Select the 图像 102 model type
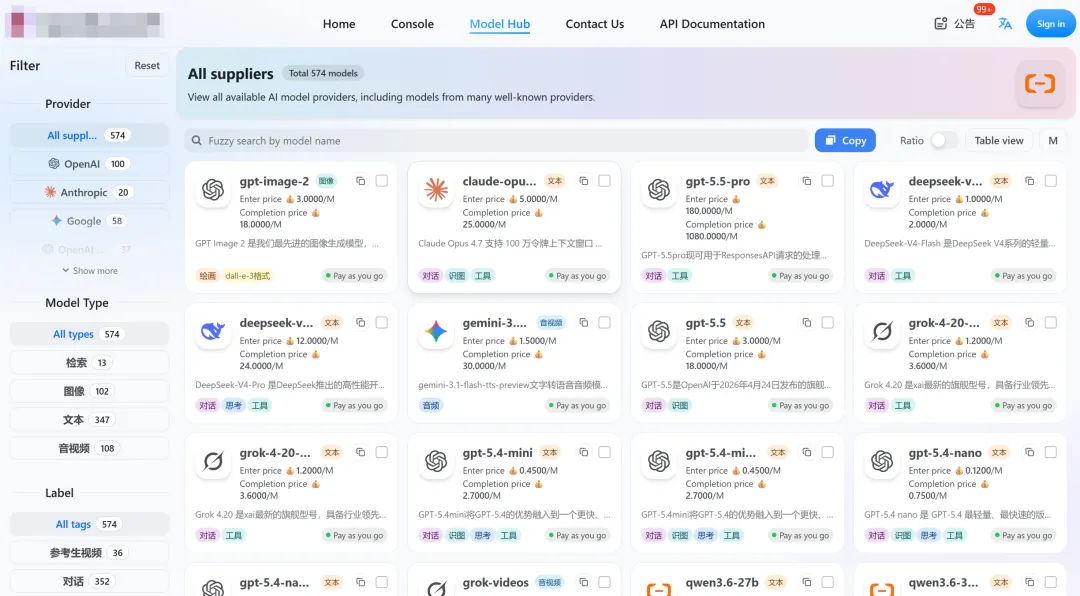Screen dimensions: 1080x596 89,391
